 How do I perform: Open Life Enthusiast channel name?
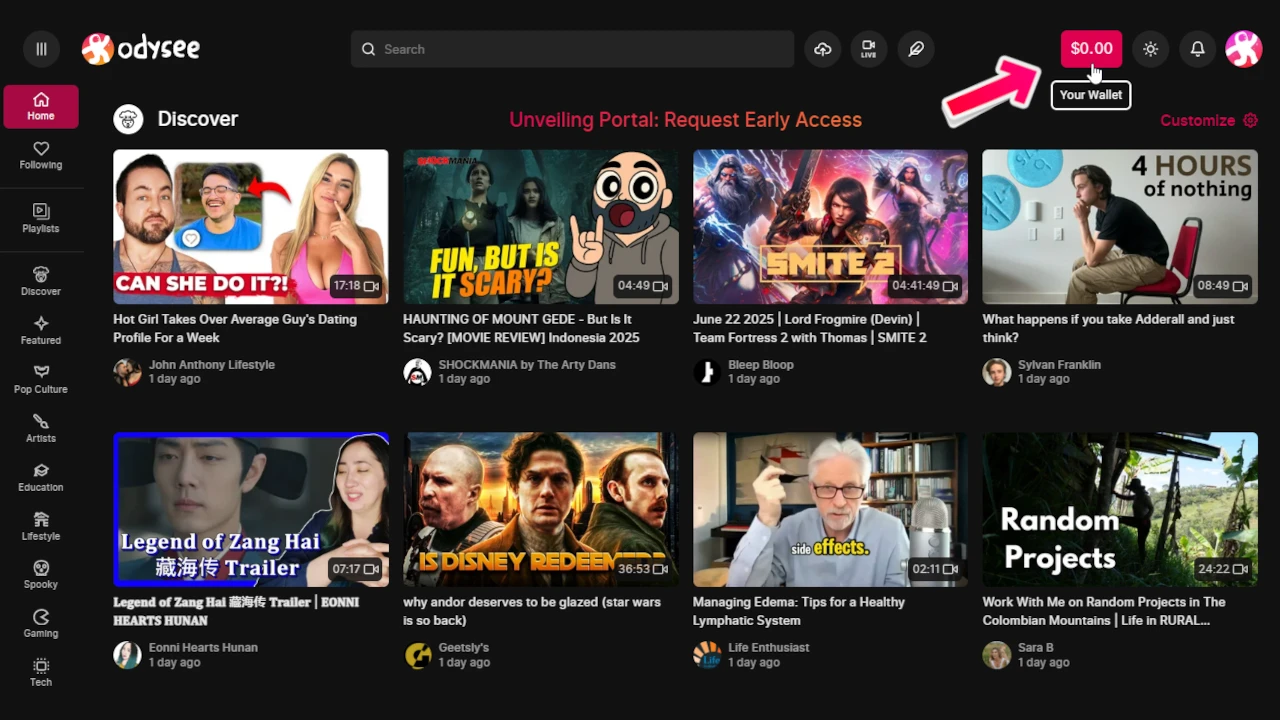coord(769,648)
